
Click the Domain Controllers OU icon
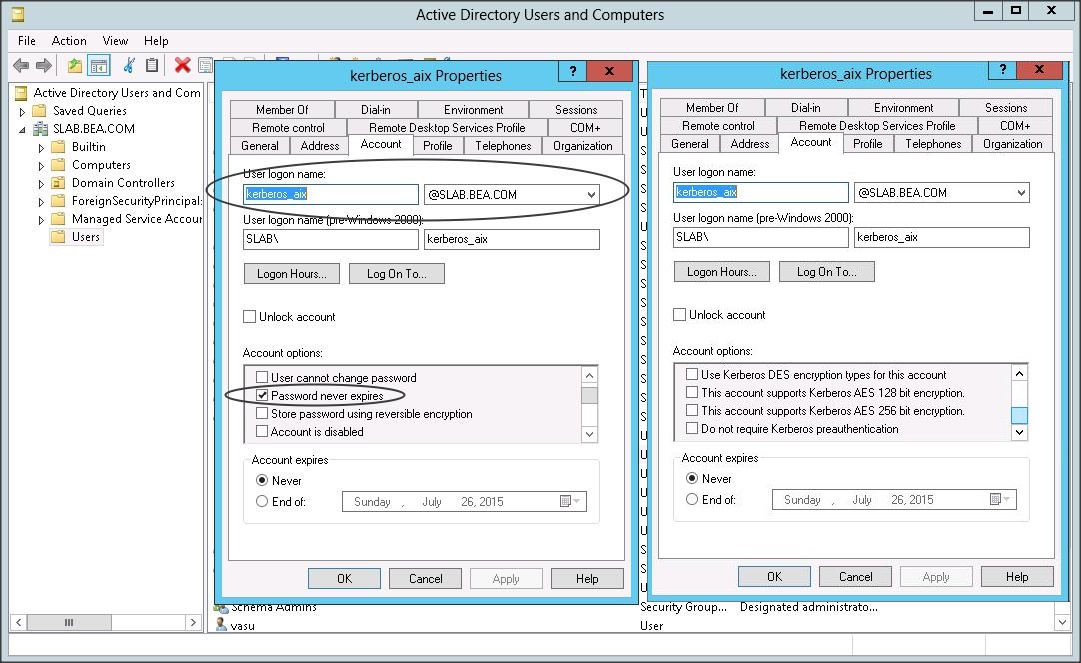coord(59,183)
